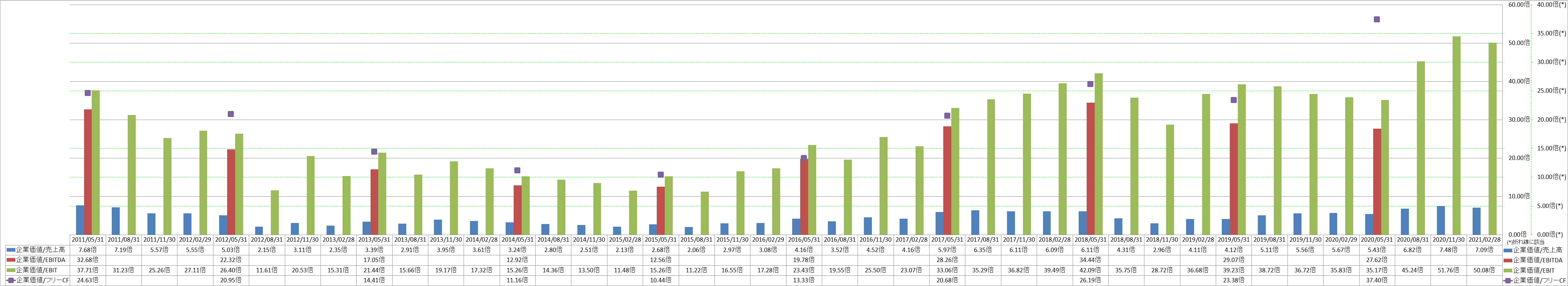Click the purple 企業価値/フリーCF marker in the table row header
1568x286 pixels.
click(11, 280)
